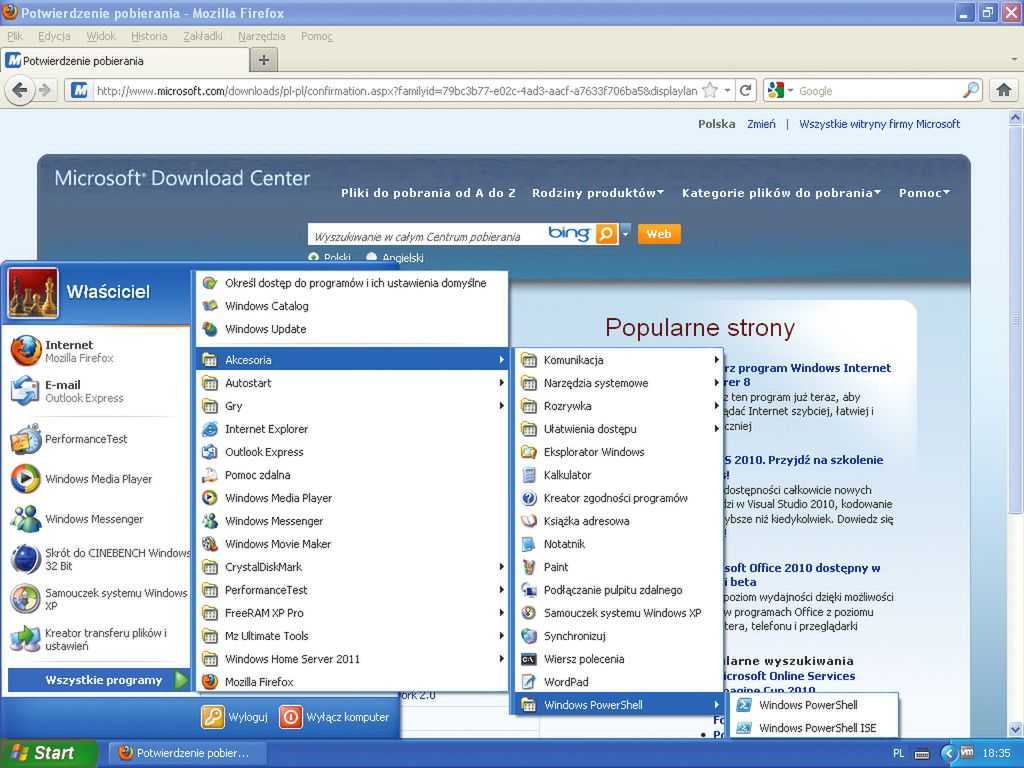This screenshot has height=768, width=1024.
Task: Click the Bing orange search icon
Action: click(606, 234)
